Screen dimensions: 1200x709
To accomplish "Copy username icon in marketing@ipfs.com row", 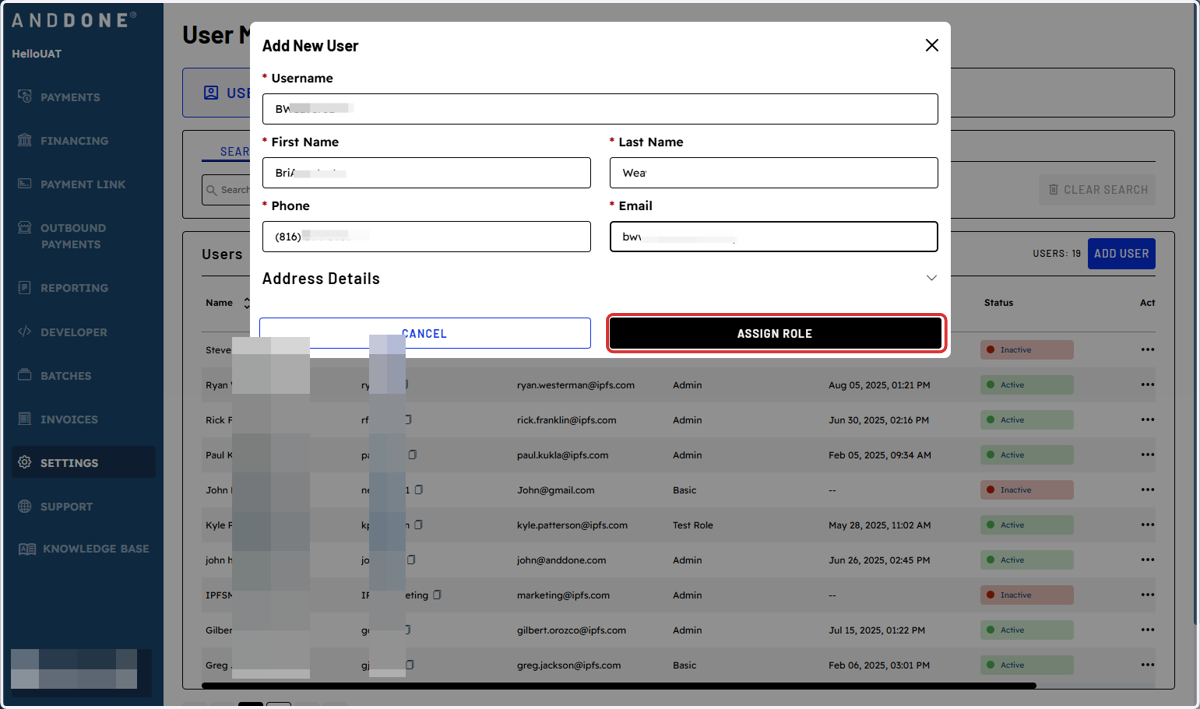I will click(x=437, y=595).
